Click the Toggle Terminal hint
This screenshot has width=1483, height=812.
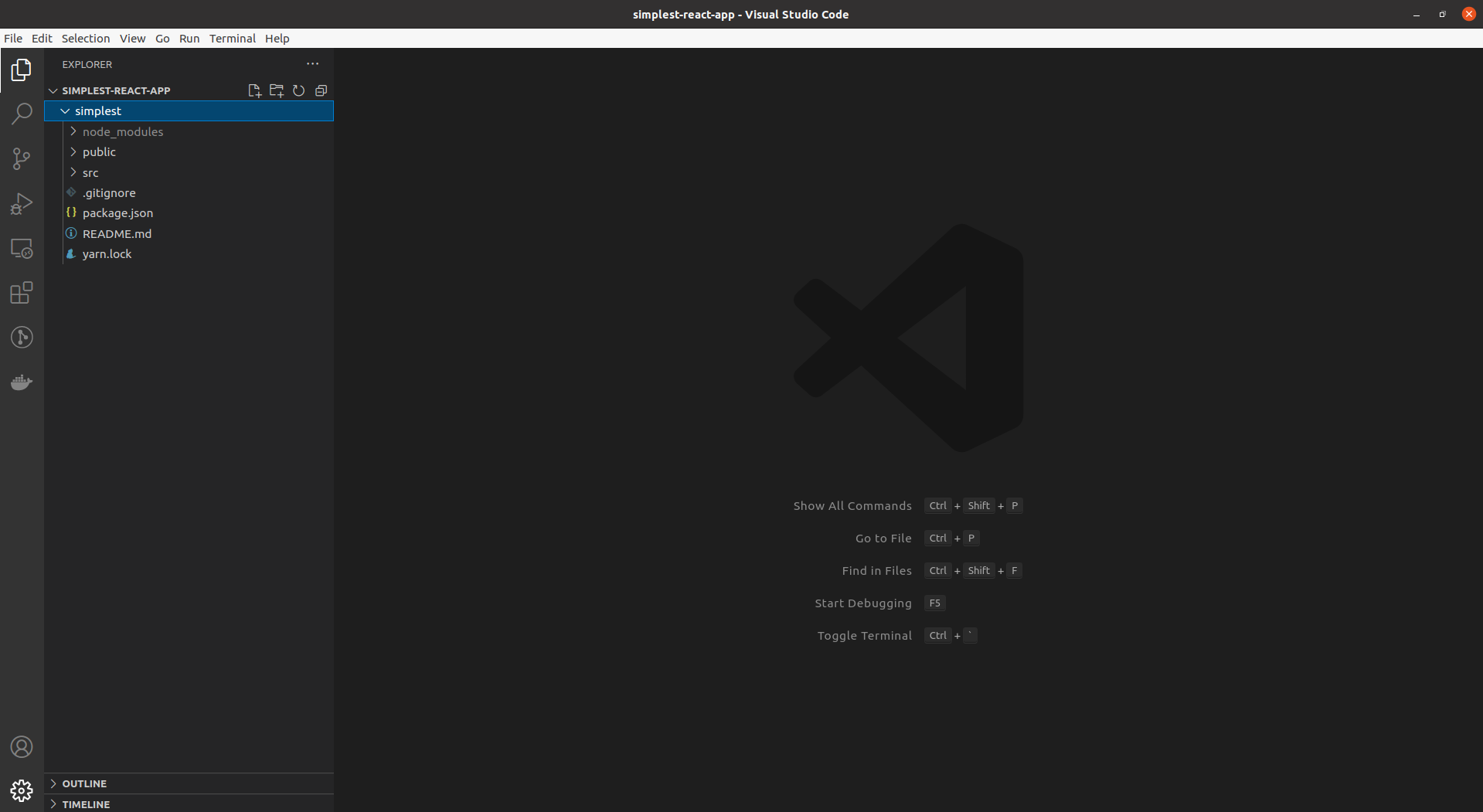click(x=865, y=636)
